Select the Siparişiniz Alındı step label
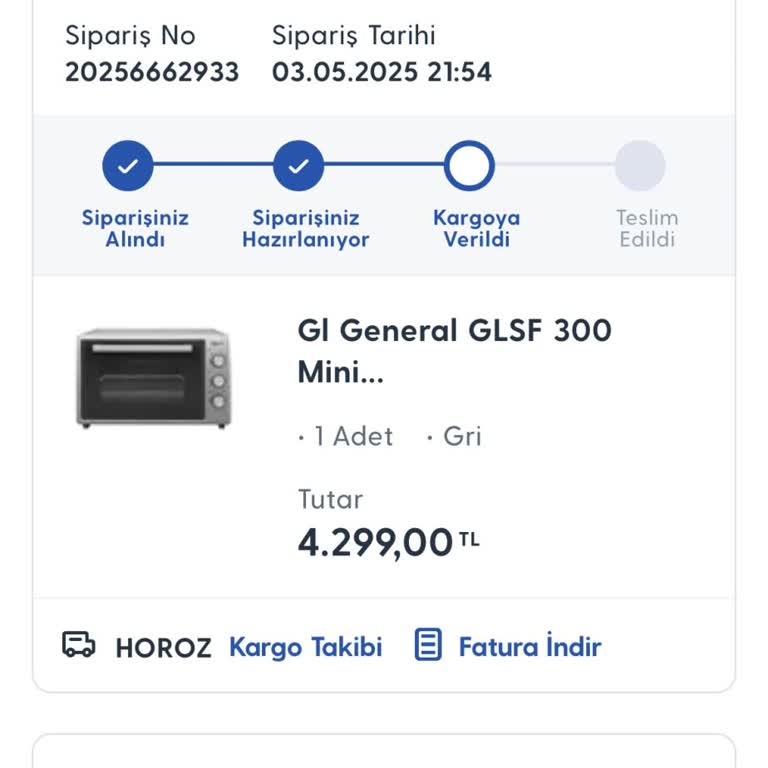Image resolution: width=768 pixels, height=768 pixels. (135, 229)
